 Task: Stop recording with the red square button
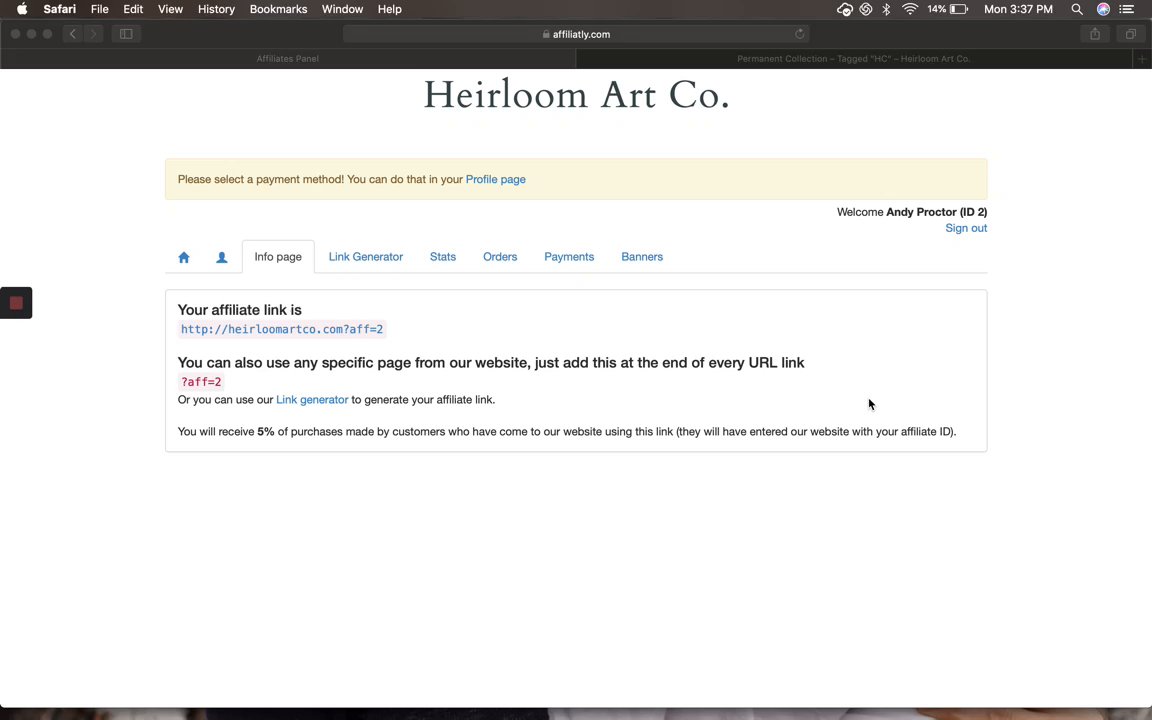click(x=16, y=303)
